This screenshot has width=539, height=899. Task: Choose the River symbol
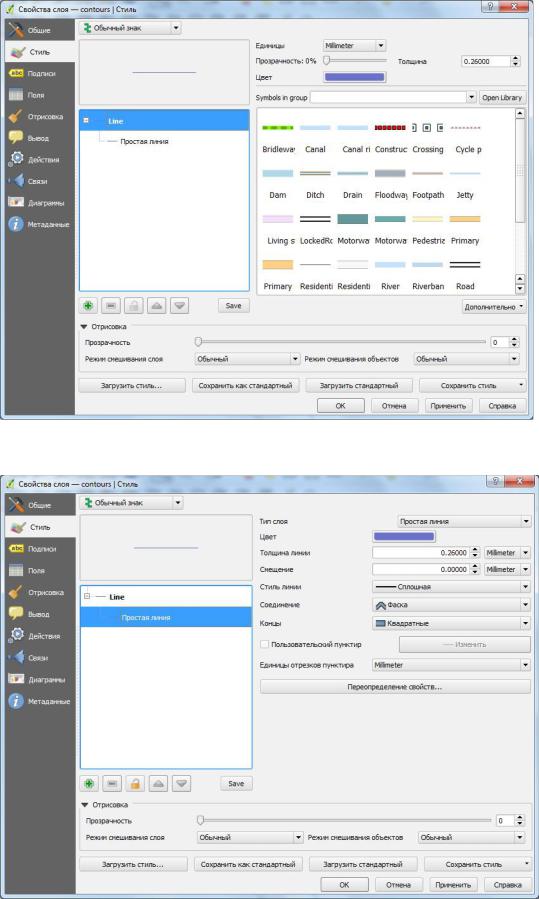(x=390, y=275)
